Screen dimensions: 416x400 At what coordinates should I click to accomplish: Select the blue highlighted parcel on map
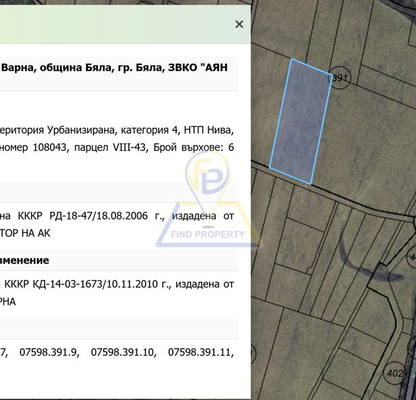(x=300, y=121)
